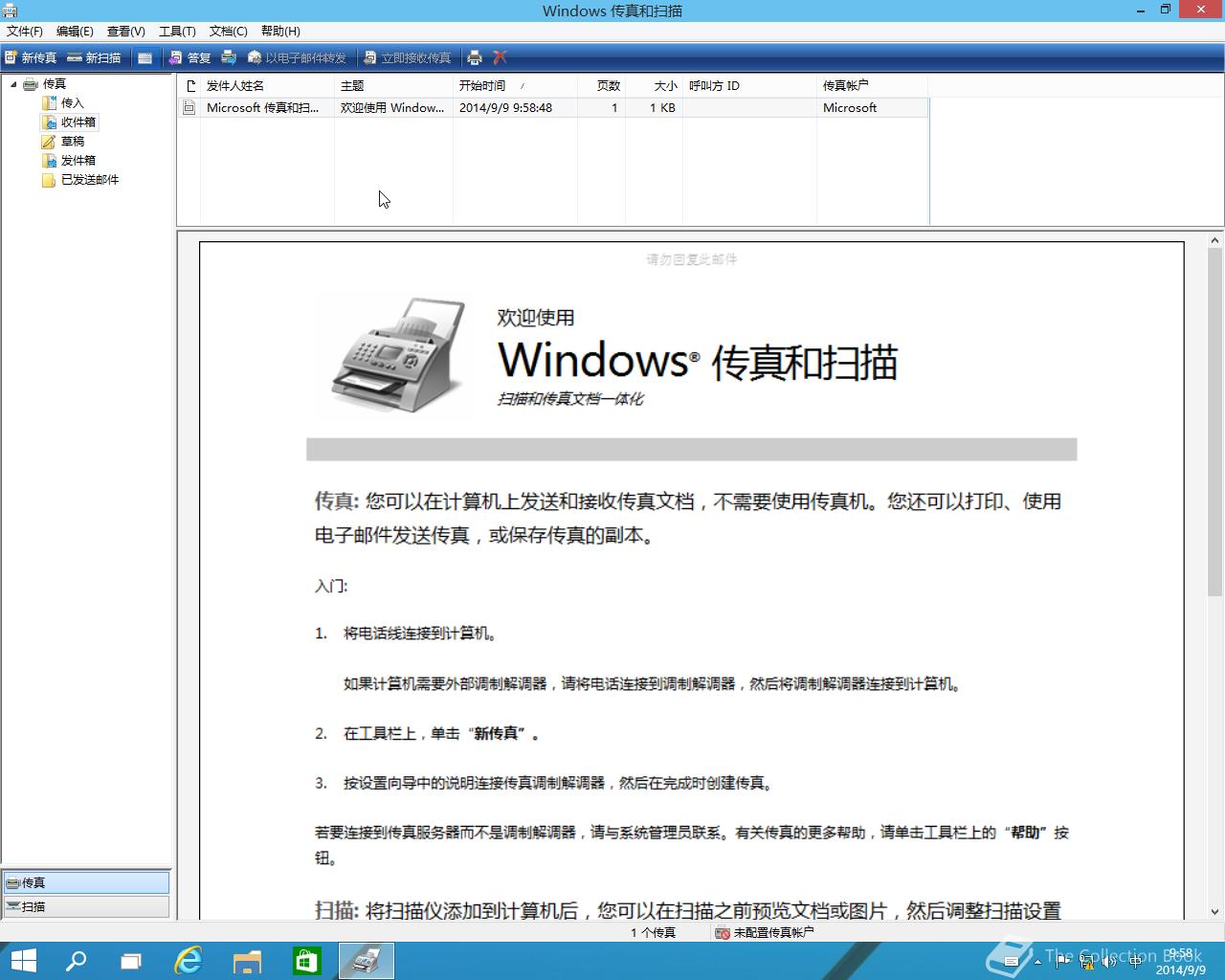Screen dimensions: 1225x980
Task: Select the 已发送邮件 folder in the tree
Action: [x=90, y=180]
